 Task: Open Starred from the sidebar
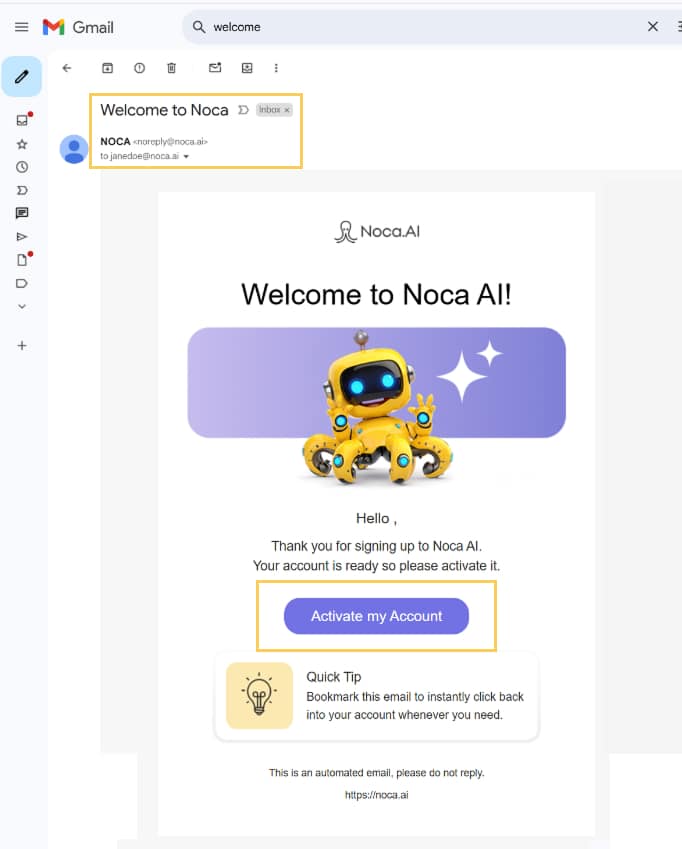(22, 144)
